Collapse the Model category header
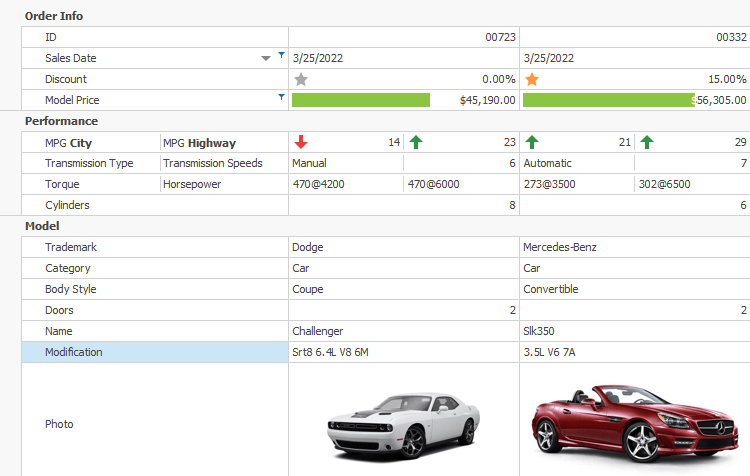Viewport: 750px width, 476px height. pyautogui.click(x=42, y=226)
